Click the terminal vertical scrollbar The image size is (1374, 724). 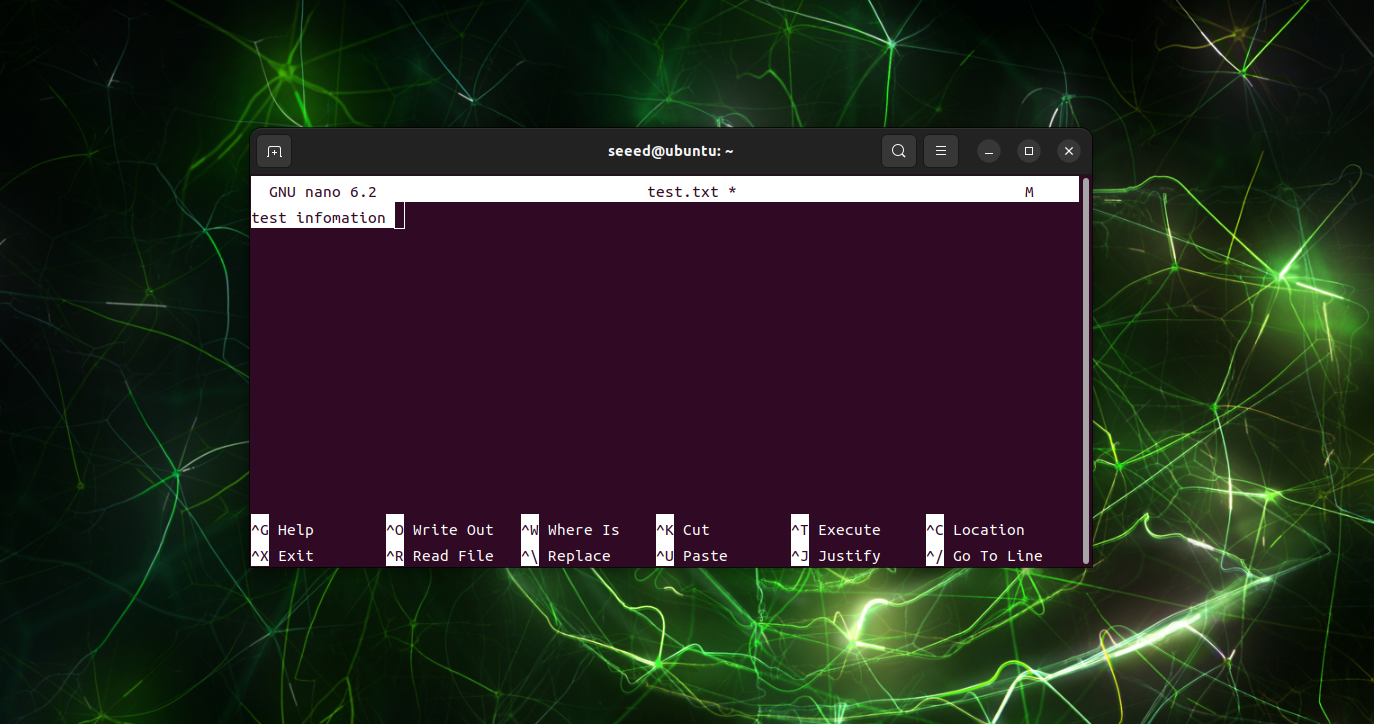coord(1086,371)
